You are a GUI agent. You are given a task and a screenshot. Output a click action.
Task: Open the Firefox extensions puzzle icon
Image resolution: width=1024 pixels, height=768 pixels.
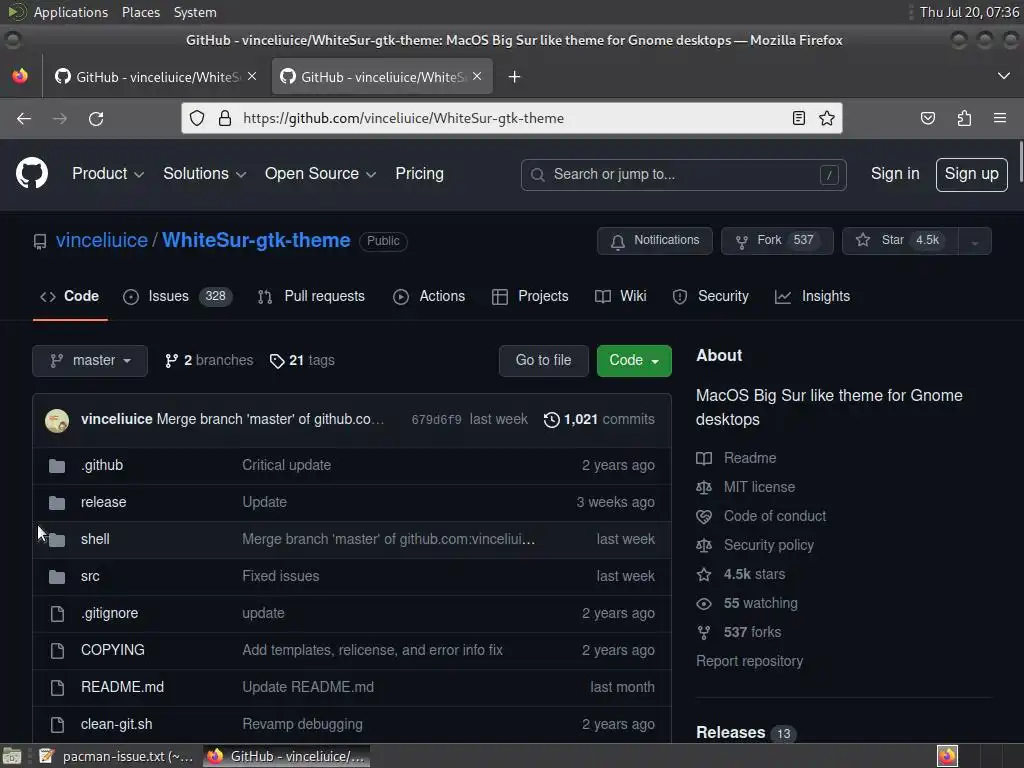click(964, 118)
